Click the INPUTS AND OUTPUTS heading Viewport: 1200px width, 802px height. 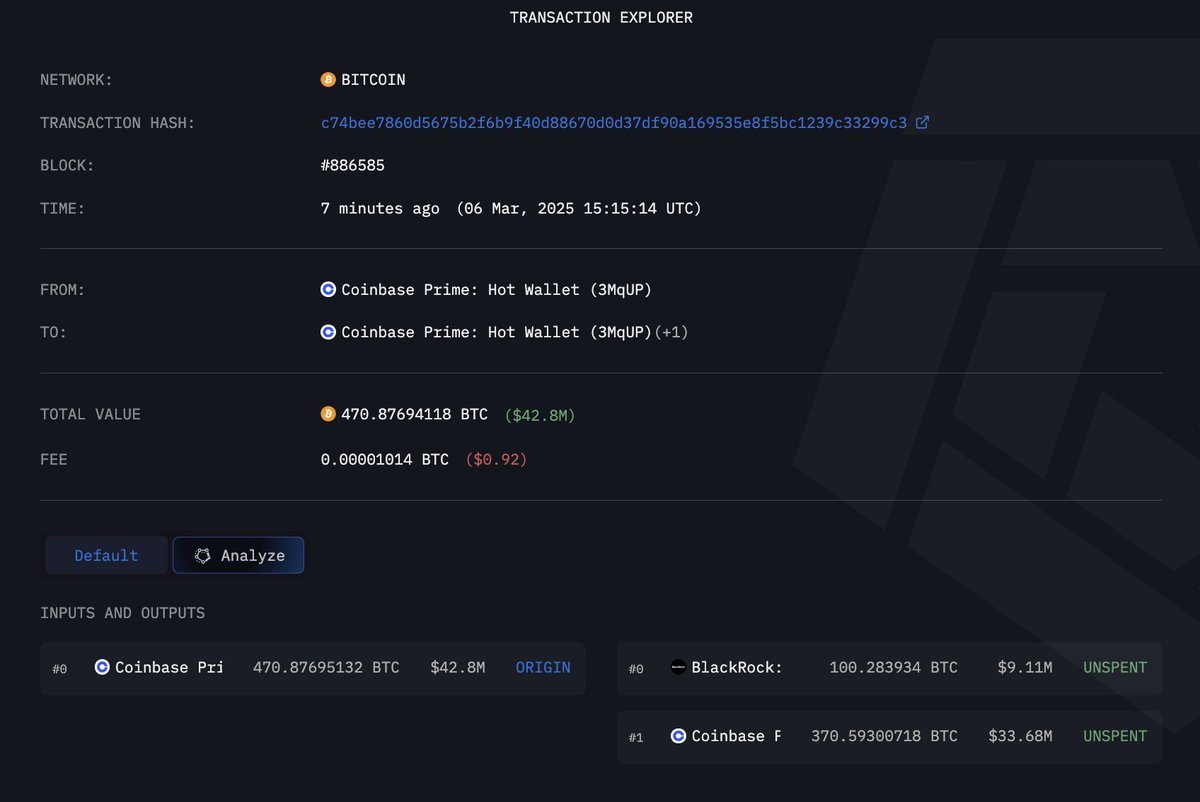point(122,613)
